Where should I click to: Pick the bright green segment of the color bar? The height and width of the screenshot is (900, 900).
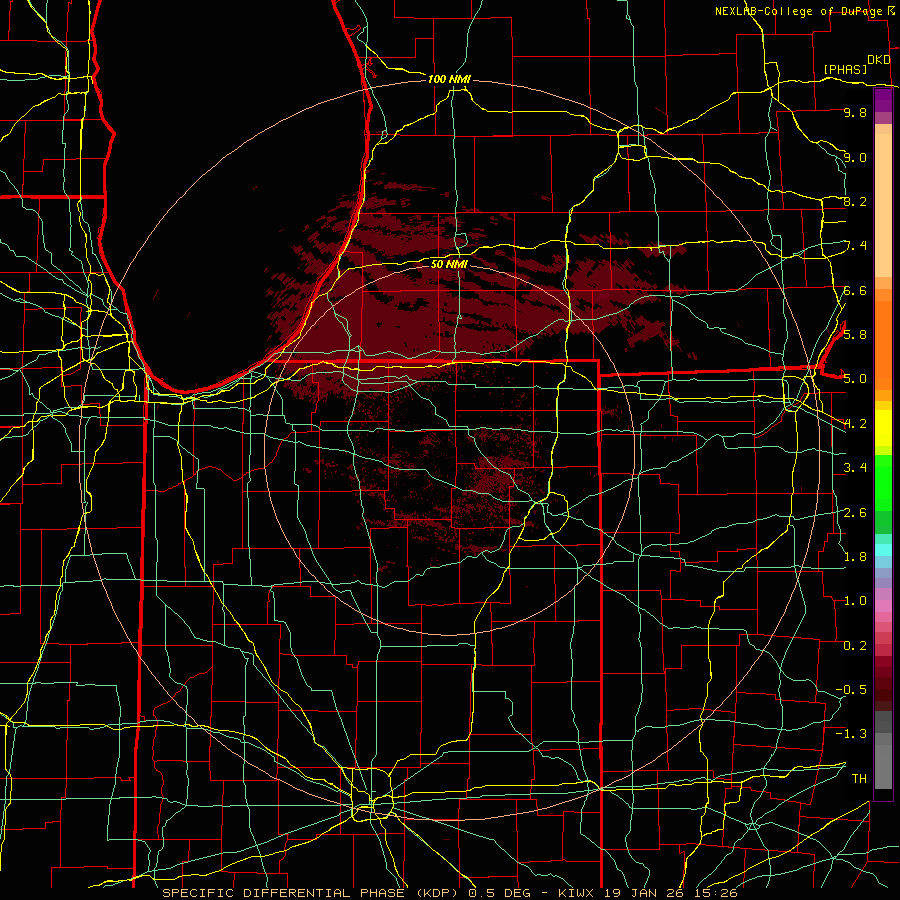click(x=883, y=483)
